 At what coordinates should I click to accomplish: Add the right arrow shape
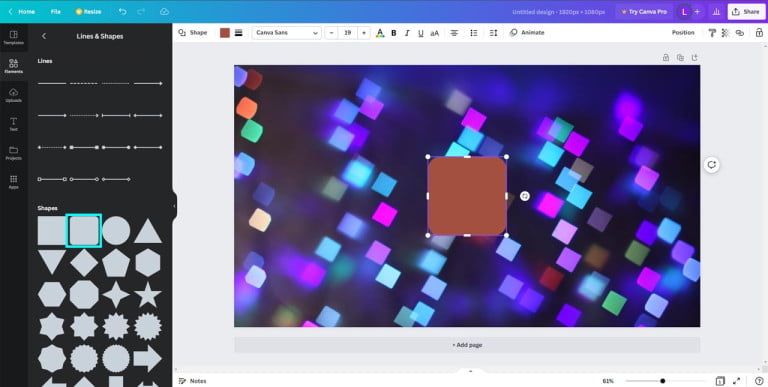[148, 359]
